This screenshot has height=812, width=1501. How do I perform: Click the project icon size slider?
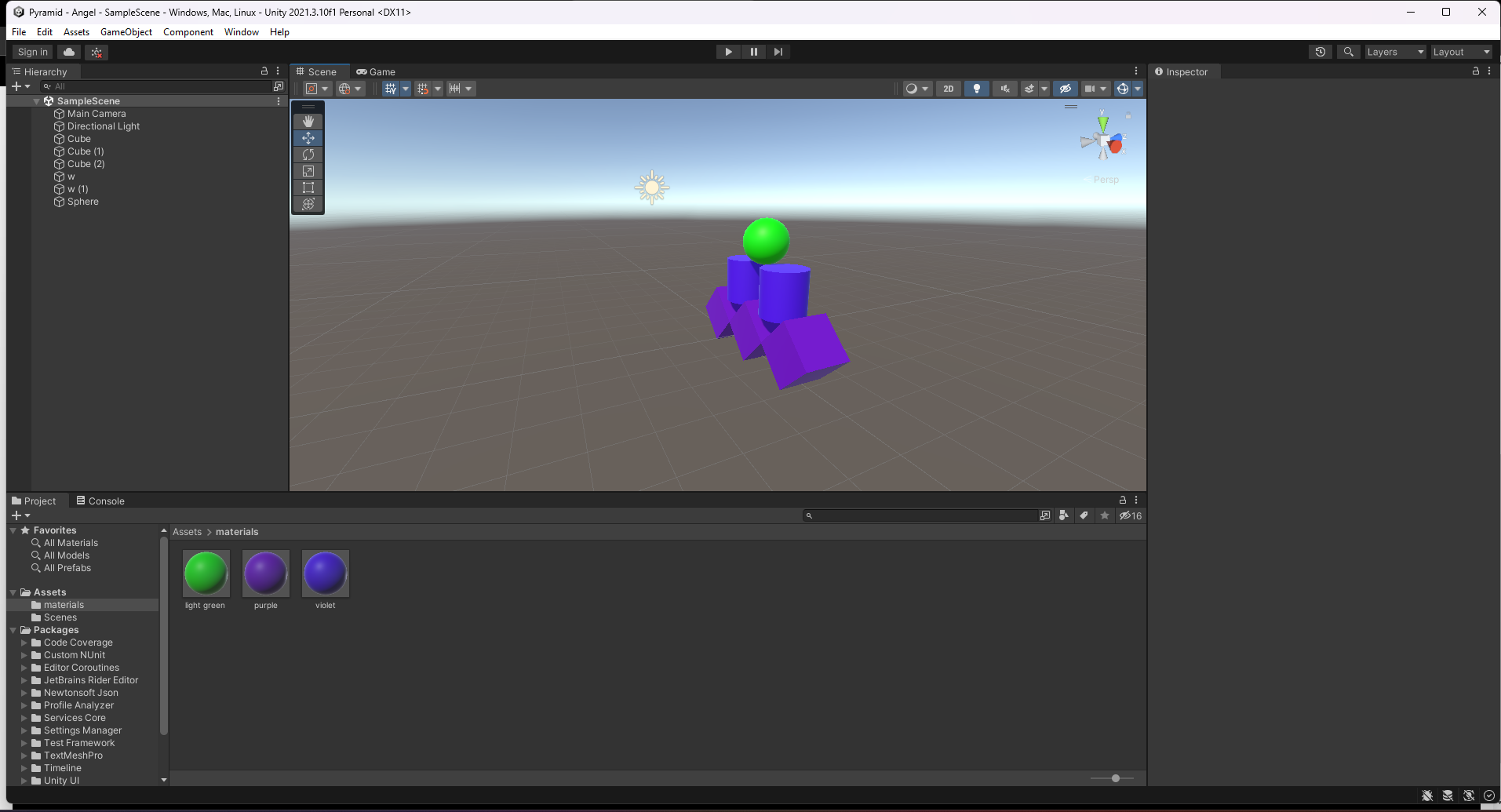pos(1115,778)
